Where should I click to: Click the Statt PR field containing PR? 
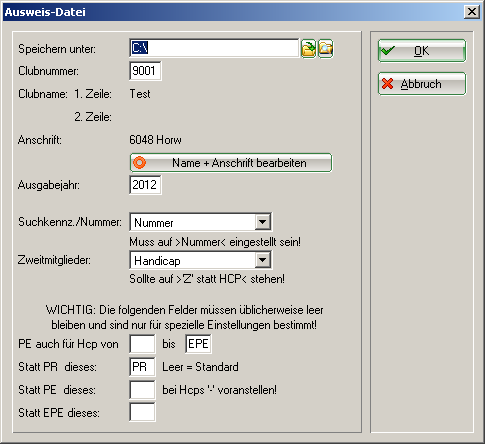pos(142,367)
